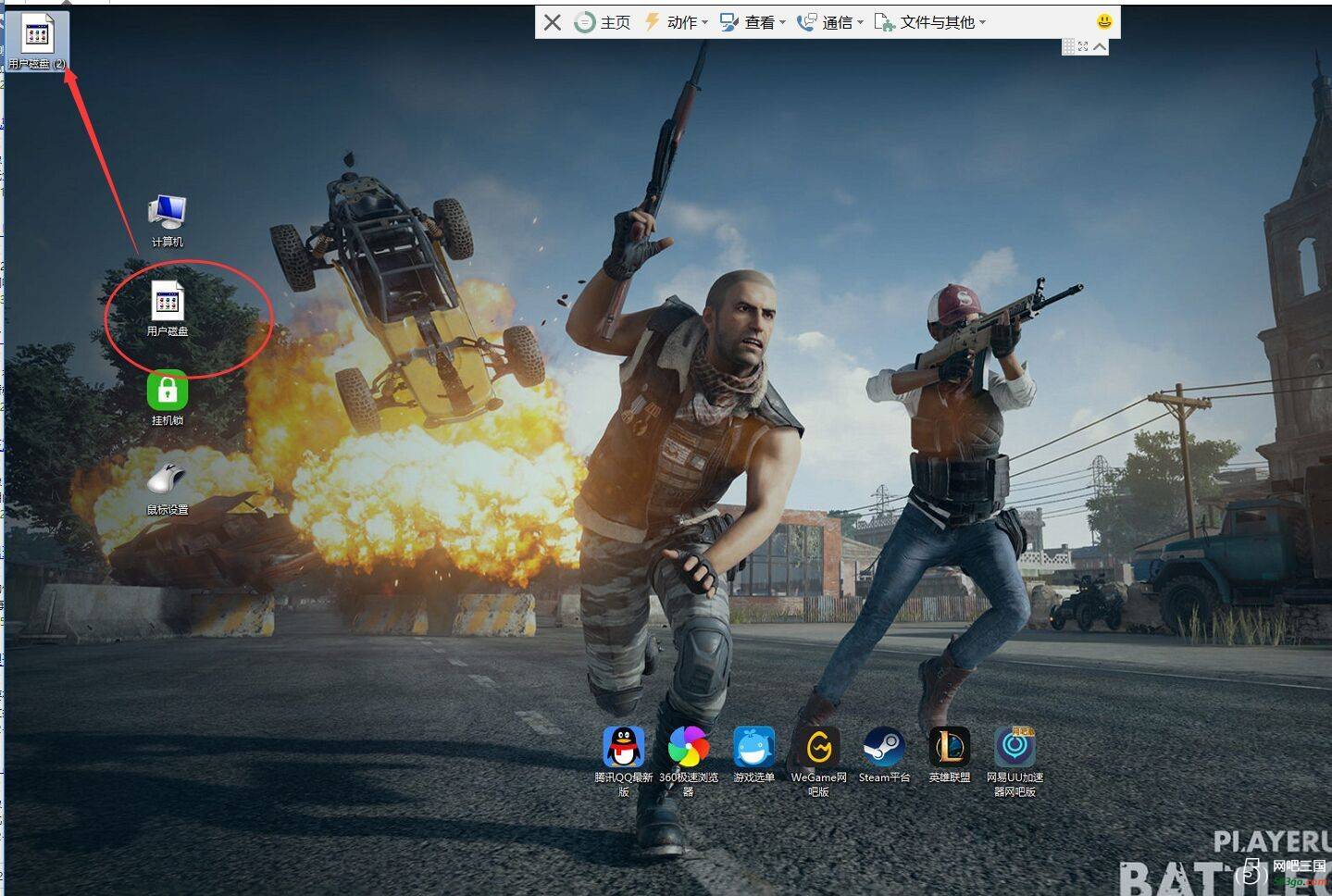Viewport: 1332px width, 896px height.
Task: Open 网易UU加速器网吧版 icon
Action: [1015, 760]
